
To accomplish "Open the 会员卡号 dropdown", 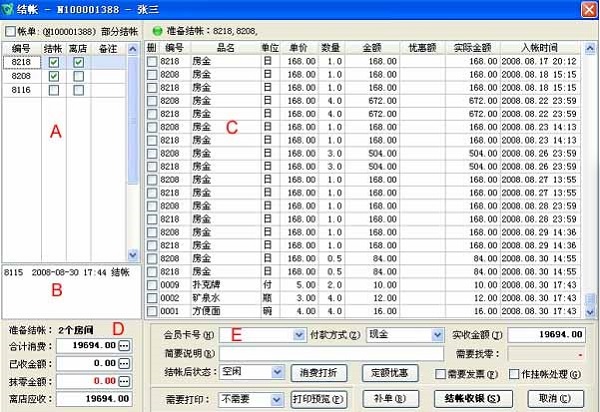I will [299, 335].
